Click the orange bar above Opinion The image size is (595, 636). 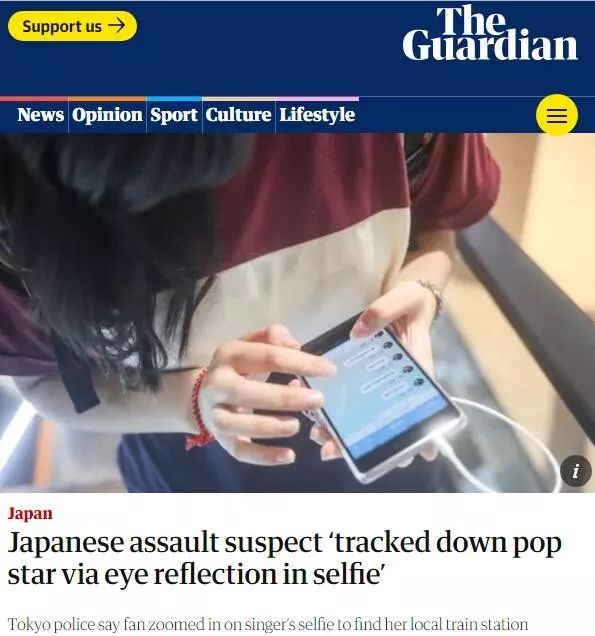(107, 99)
